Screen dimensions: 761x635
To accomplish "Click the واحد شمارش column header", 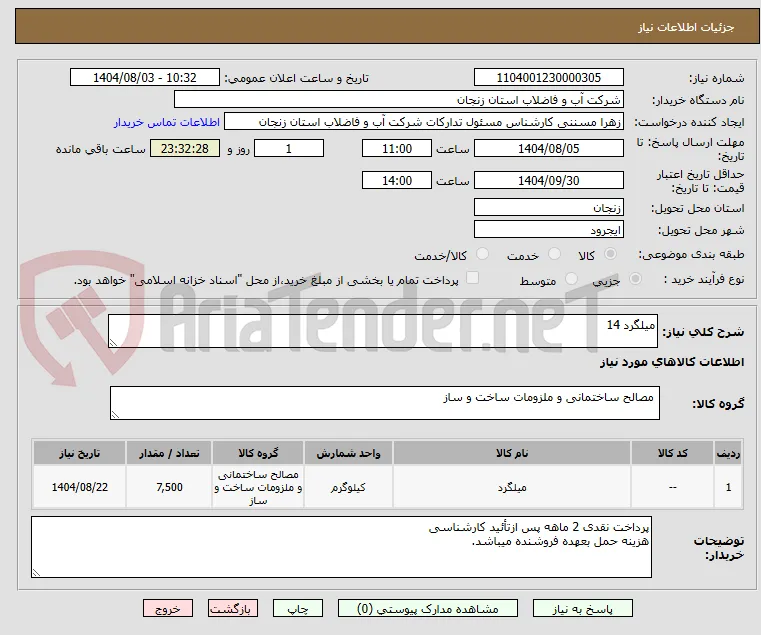I will [x=348, y=453].
